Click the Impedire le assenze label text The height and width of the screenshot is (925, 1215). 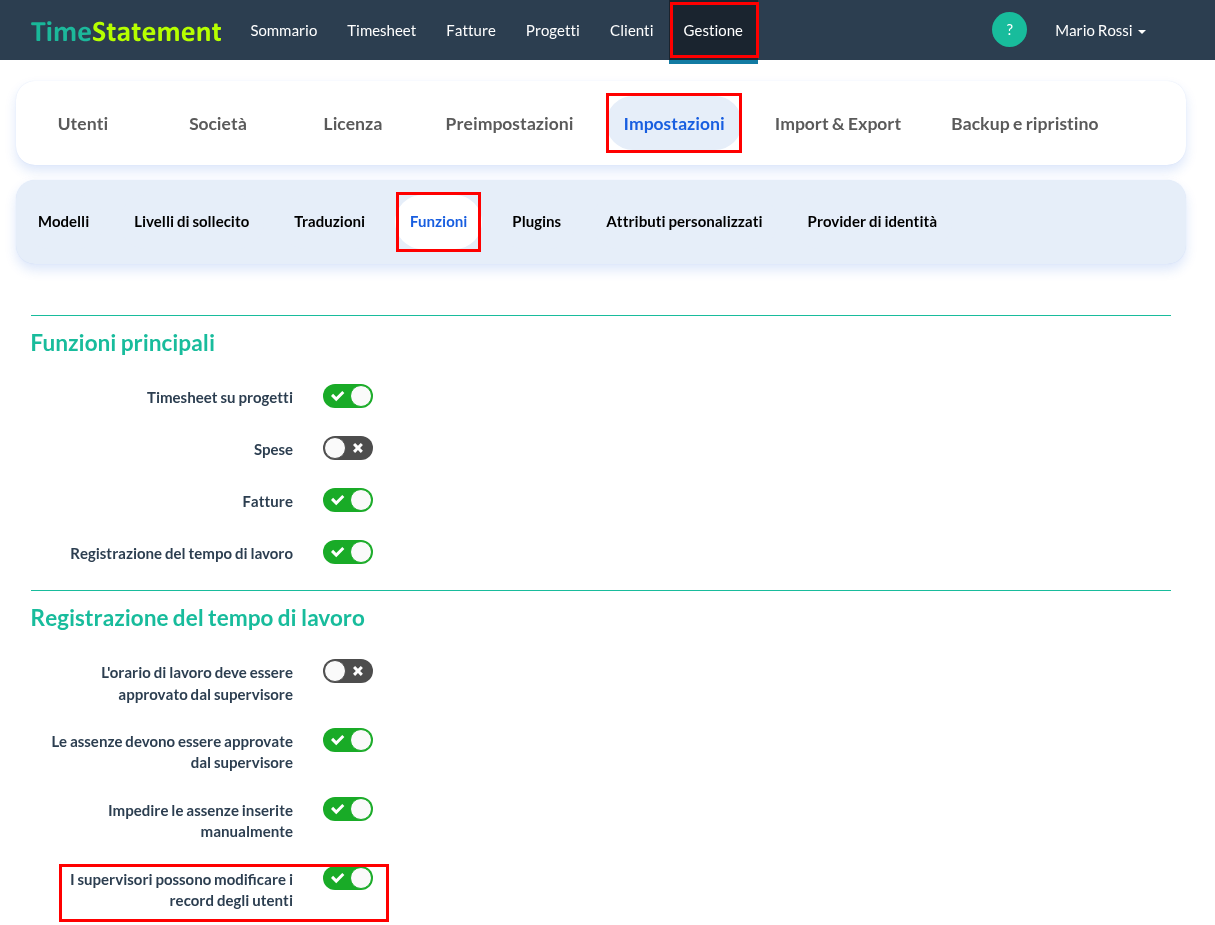(200, 820)
